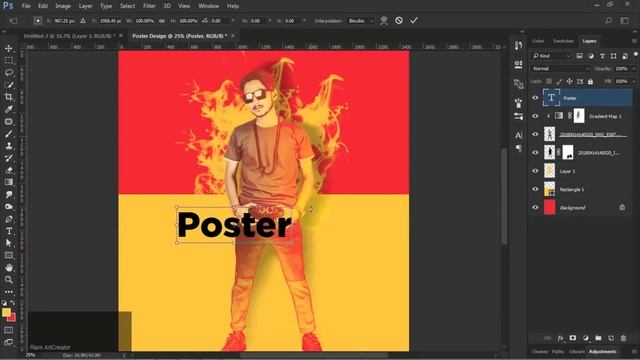The height and width of the screenshot is (360, 640).
Task: Cancel the transform with the cancel icon
Action: (399, 20)
